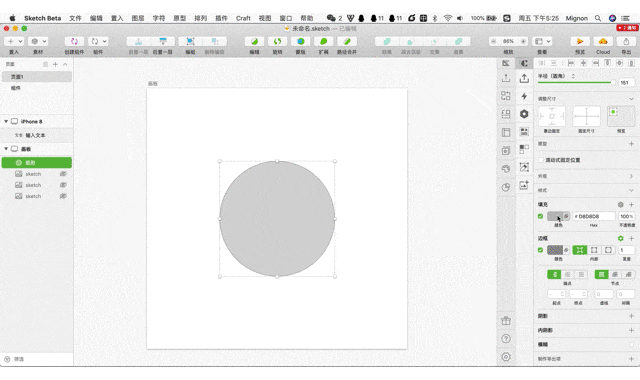Select the green highlighted oval layer
Image resolution: width=640 pixels, height=380 pixels.
point(37,162)
